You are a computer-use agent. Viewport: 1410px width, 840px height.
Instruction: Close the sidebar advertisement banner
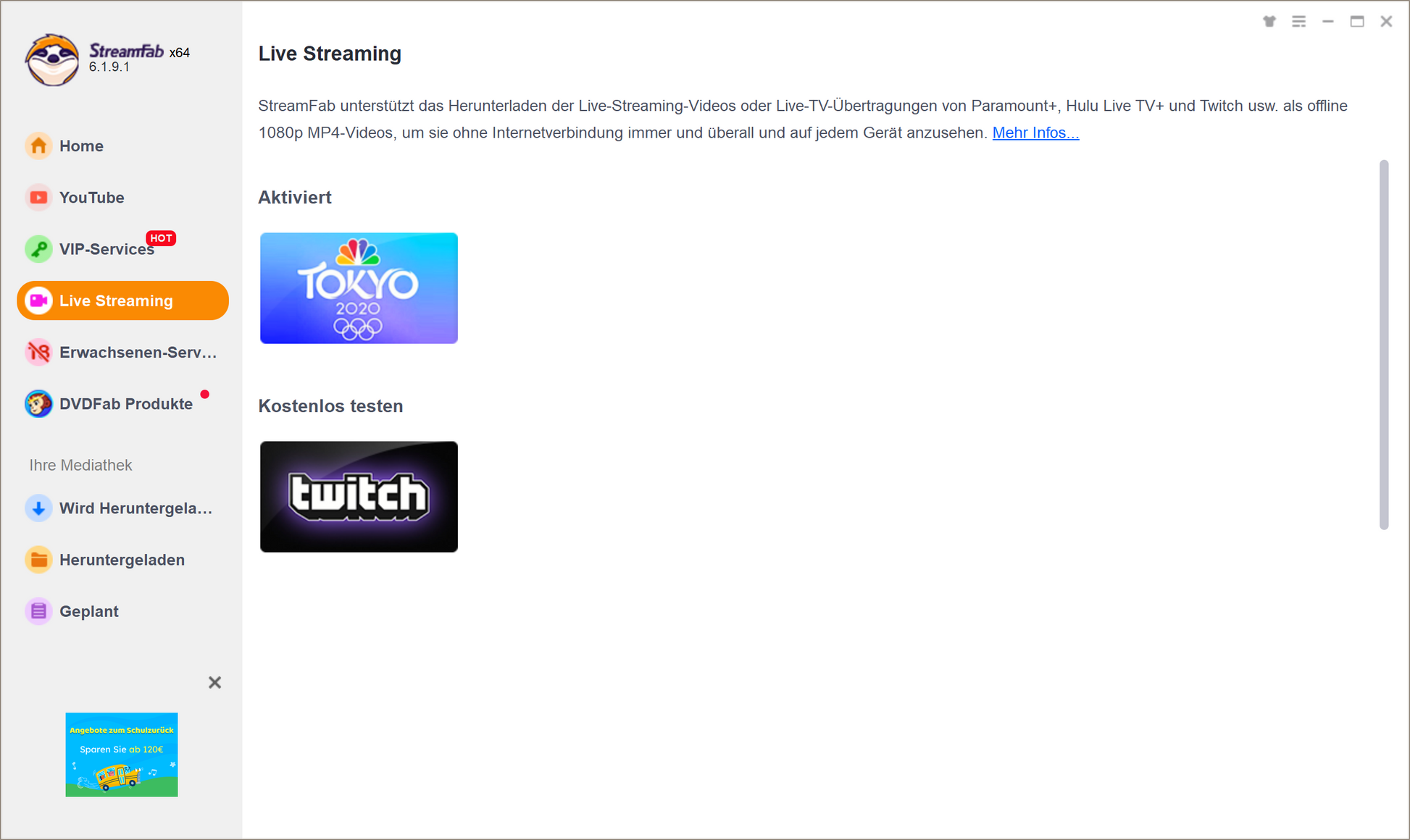(214, 682)
